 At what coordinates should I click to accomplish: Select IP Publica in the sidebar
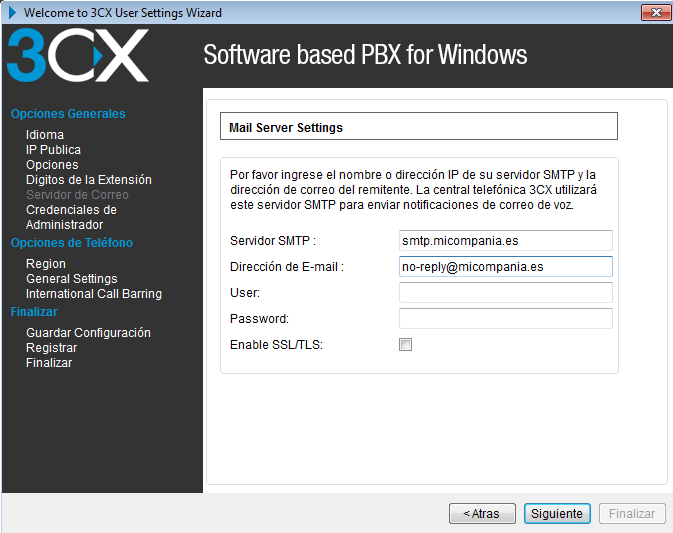[53, 150]
